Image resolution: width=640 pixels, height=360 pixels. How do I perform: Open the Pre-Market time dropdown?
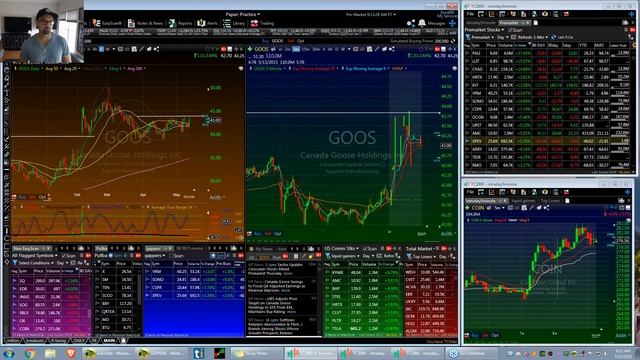371,14
